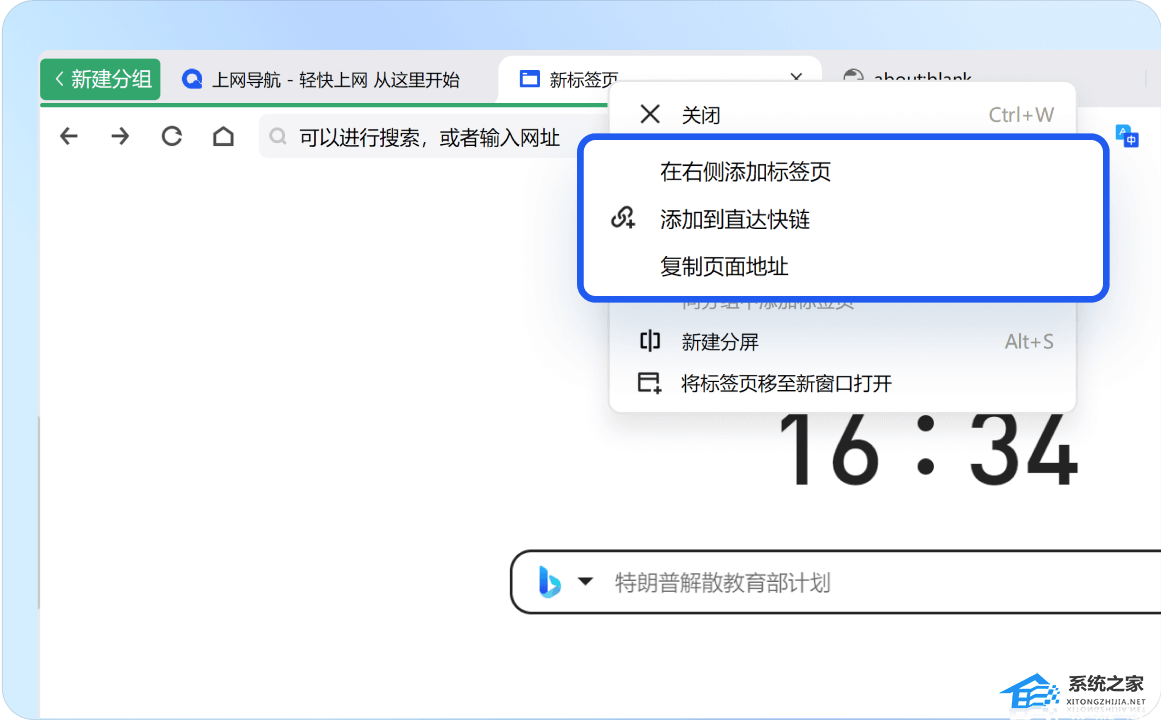This screenshot has height=720, width=1161.
Task: Click the 16:34 clock display
Action: click(927, 450)
